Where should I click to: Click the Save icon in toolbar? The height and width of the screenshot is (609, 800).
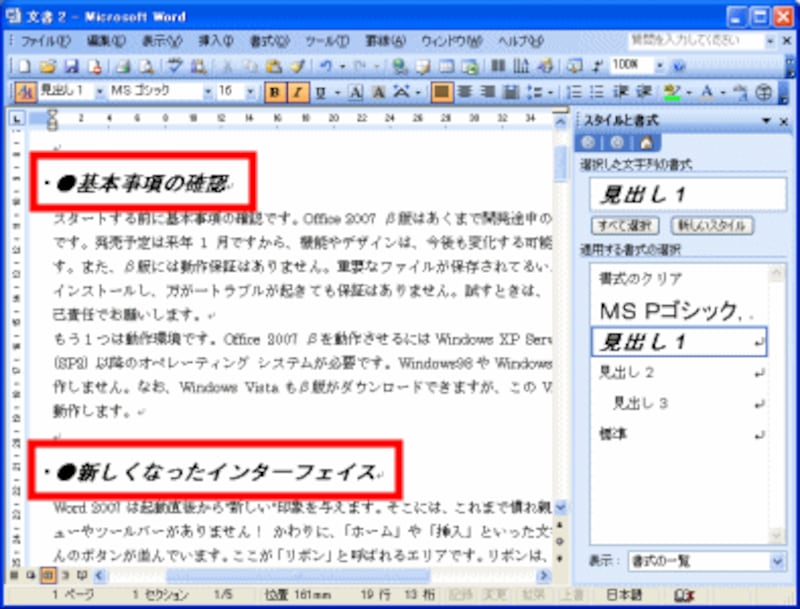[x=71, y=66]
